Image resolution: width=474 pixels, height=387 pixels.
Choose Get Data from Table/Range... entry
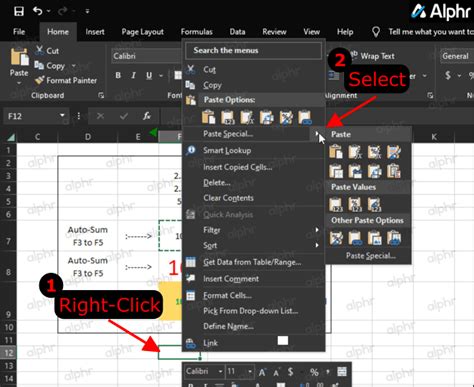click(254, 262)
